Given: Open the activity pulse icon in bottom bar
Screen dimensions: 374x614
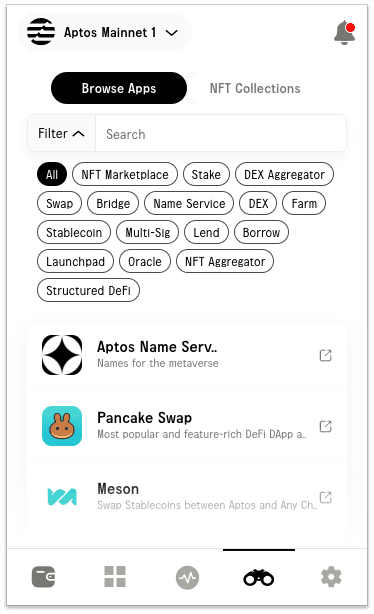Looking at the screenshot, I should pos(187,577).
